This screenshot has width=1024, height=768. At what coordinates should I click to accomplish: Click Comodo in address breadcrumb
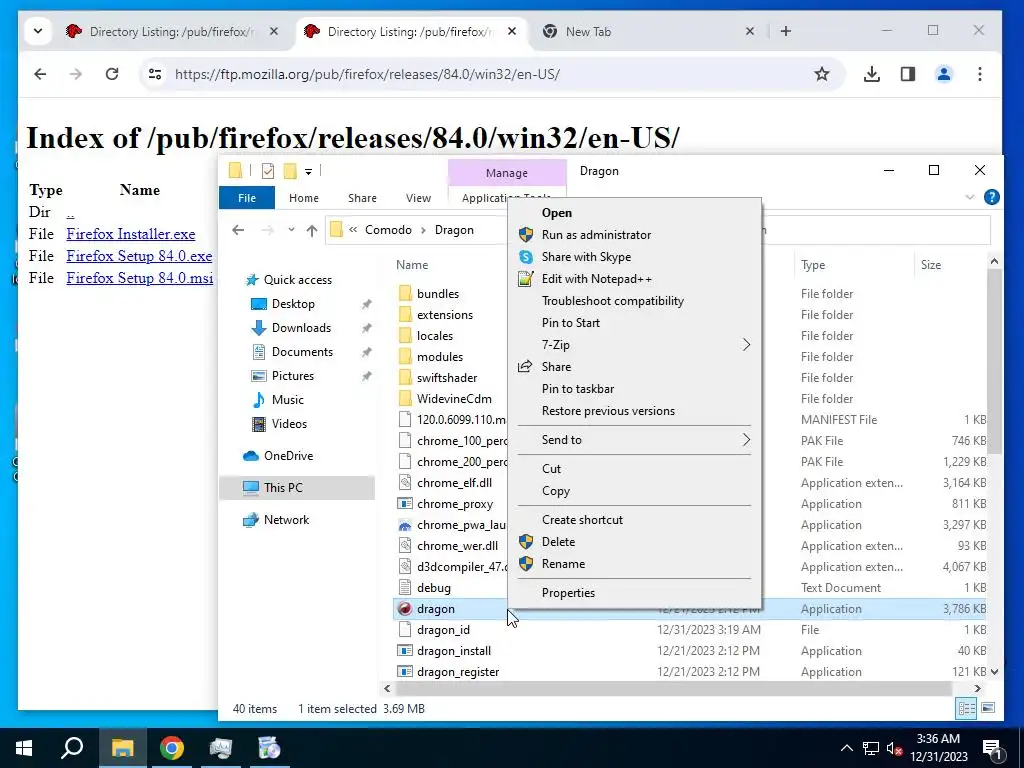tap(388, 230)
